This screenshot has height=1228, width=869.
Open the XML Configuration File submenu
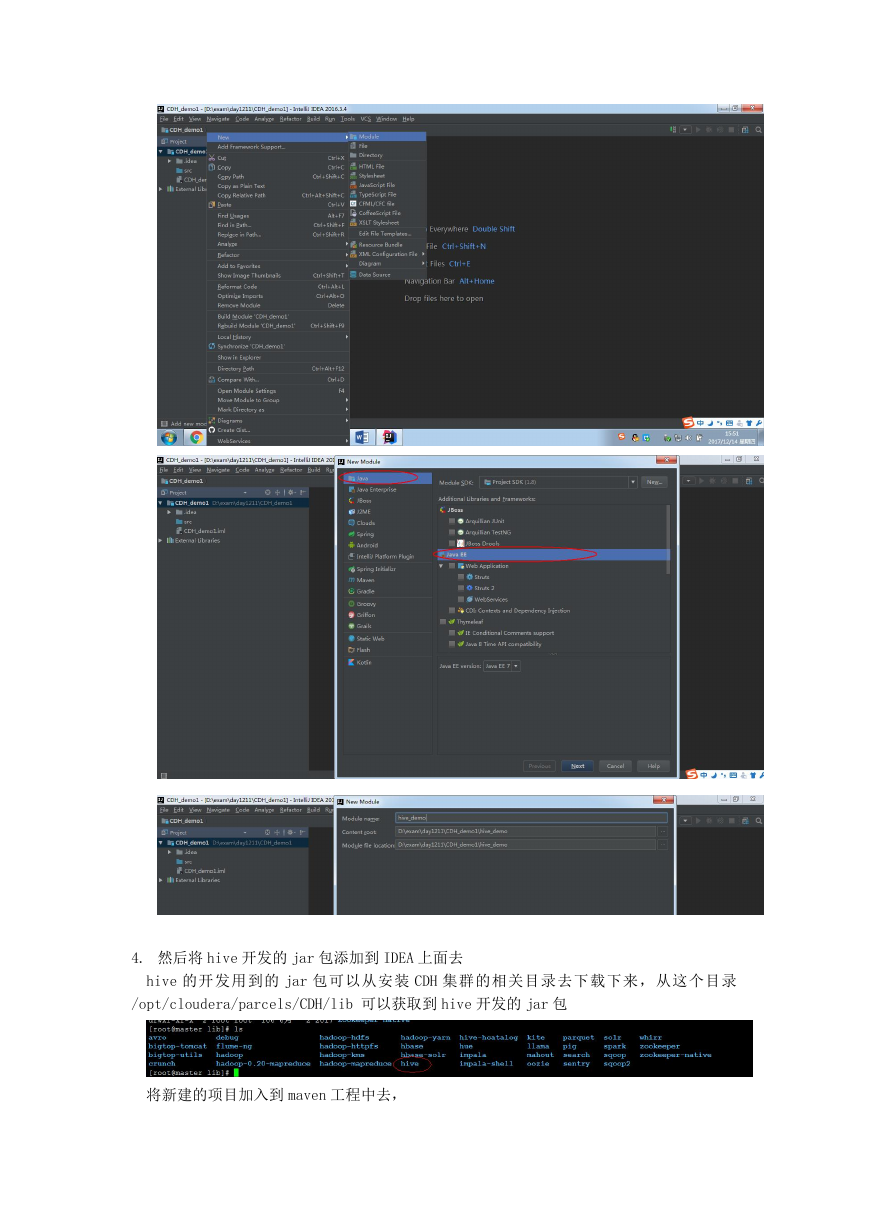click(x=387, y=254)
